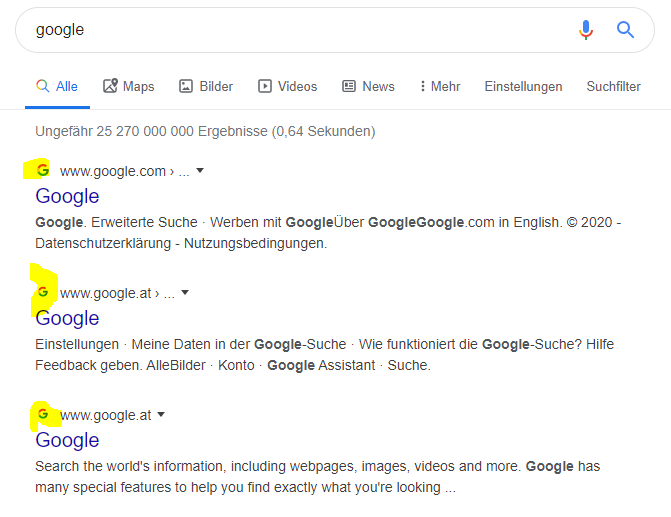This screenshot has height=517, width=671.
Task: Click the Ungefähr 25 270 000 000 Ergebnisse text
Action: point(205,131)
